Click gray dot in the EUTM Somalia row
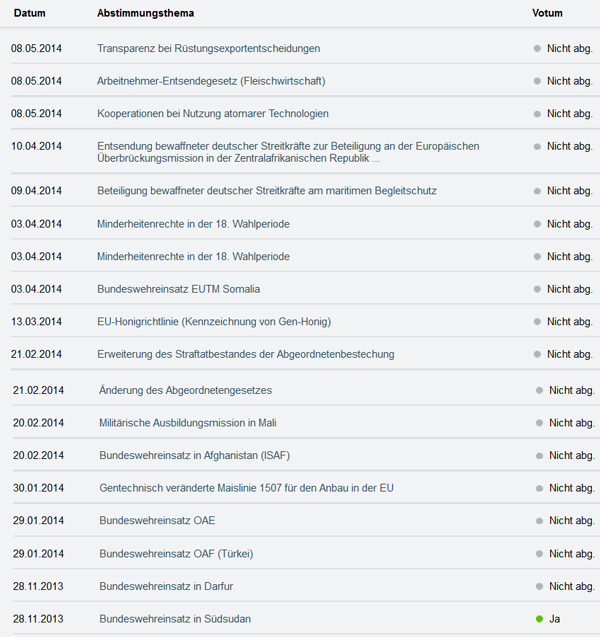 [x=538, y=289]
